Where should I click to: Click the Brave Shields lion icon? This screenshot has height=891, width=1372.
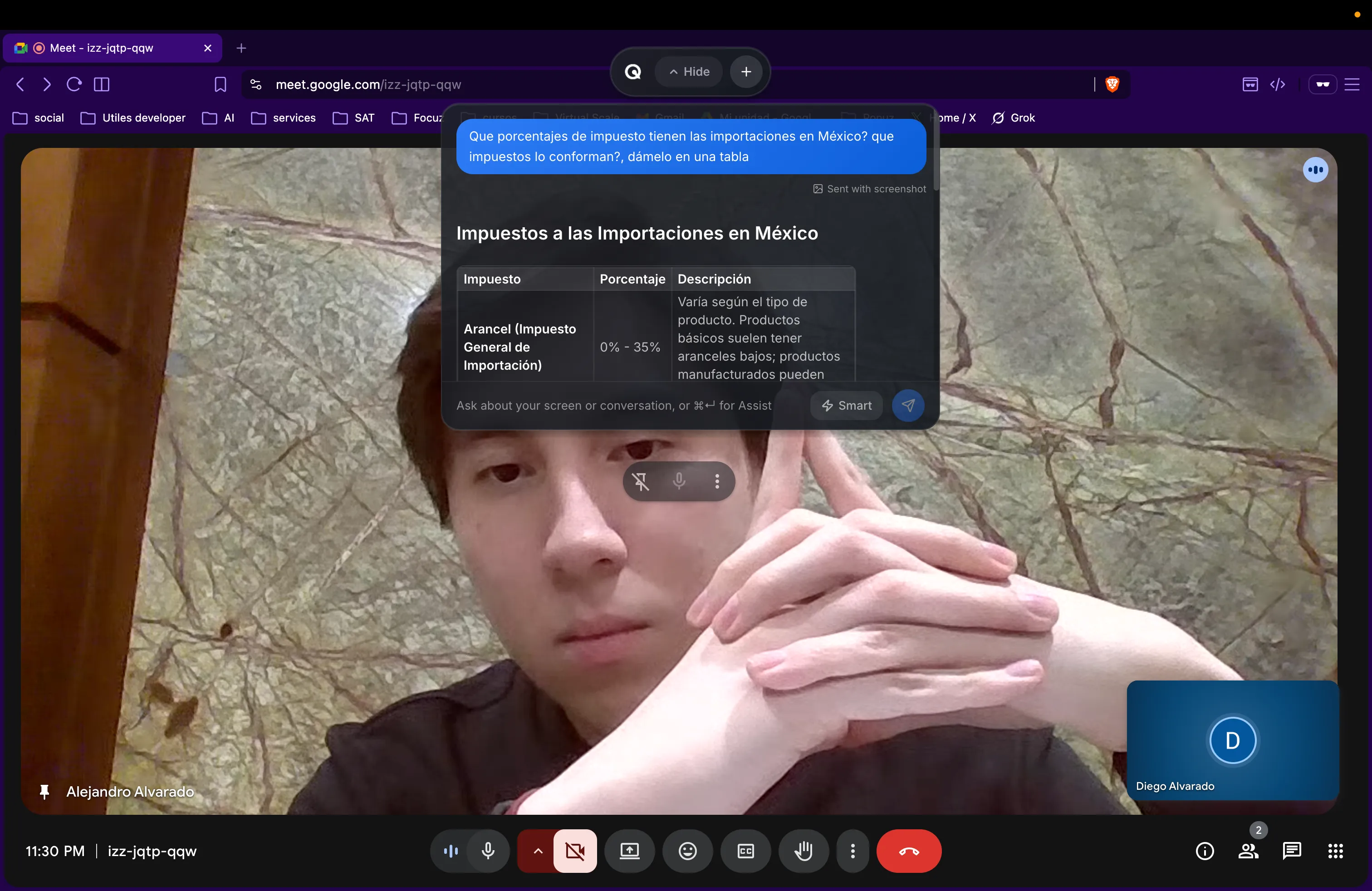click(1112, 84)
